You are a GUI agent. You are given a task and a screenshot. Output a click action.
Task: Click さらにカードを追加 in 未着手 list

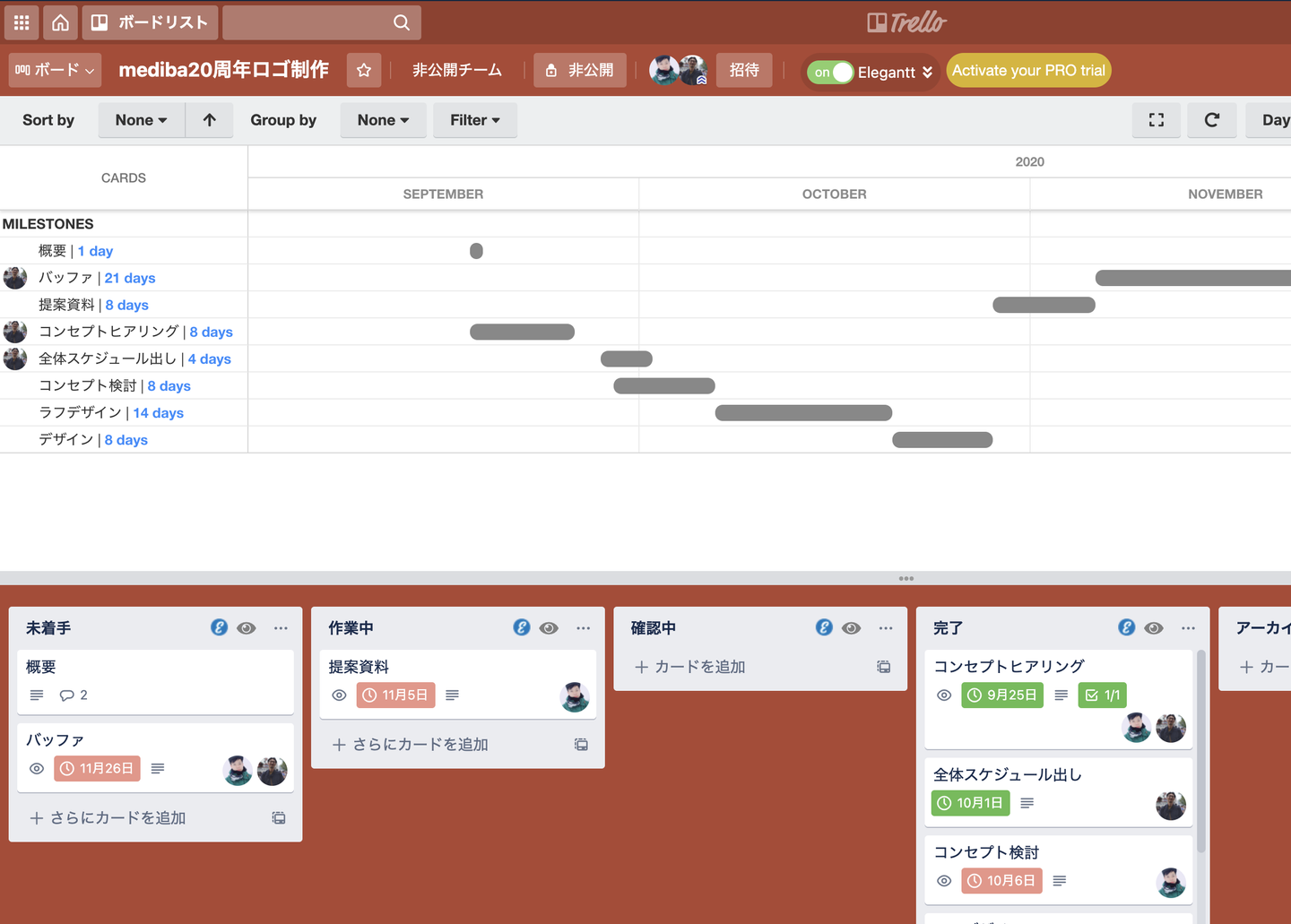tap(108, 818)
